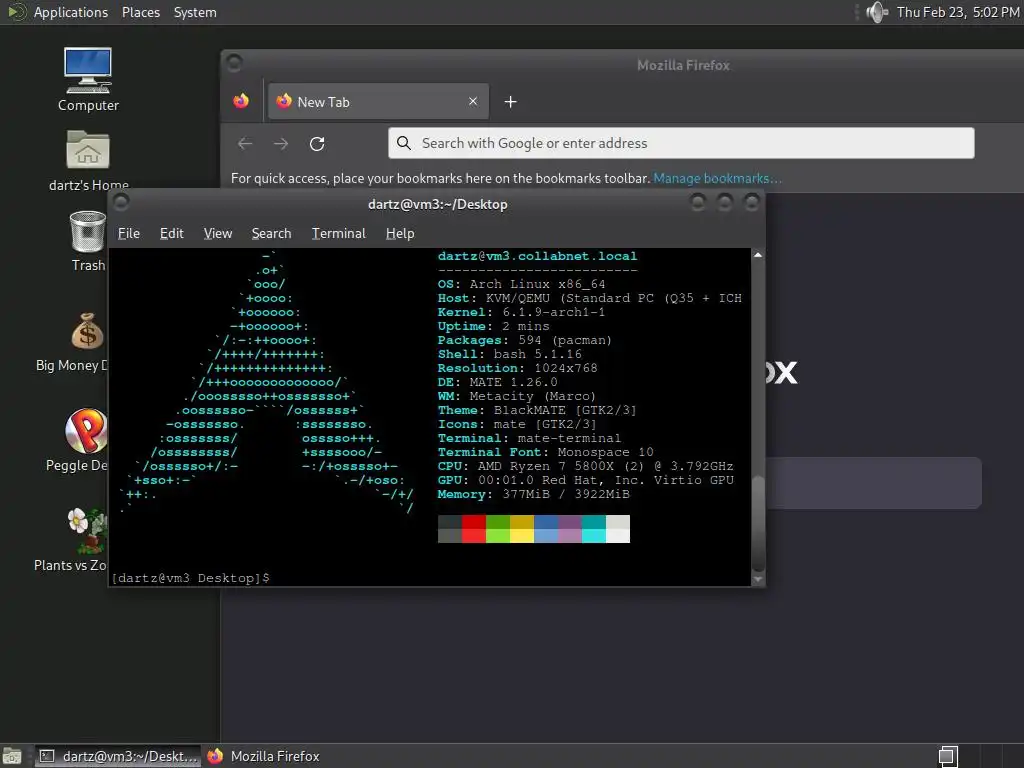
Task: Click the MATE logo in top panel
Action: pos(15,12)
